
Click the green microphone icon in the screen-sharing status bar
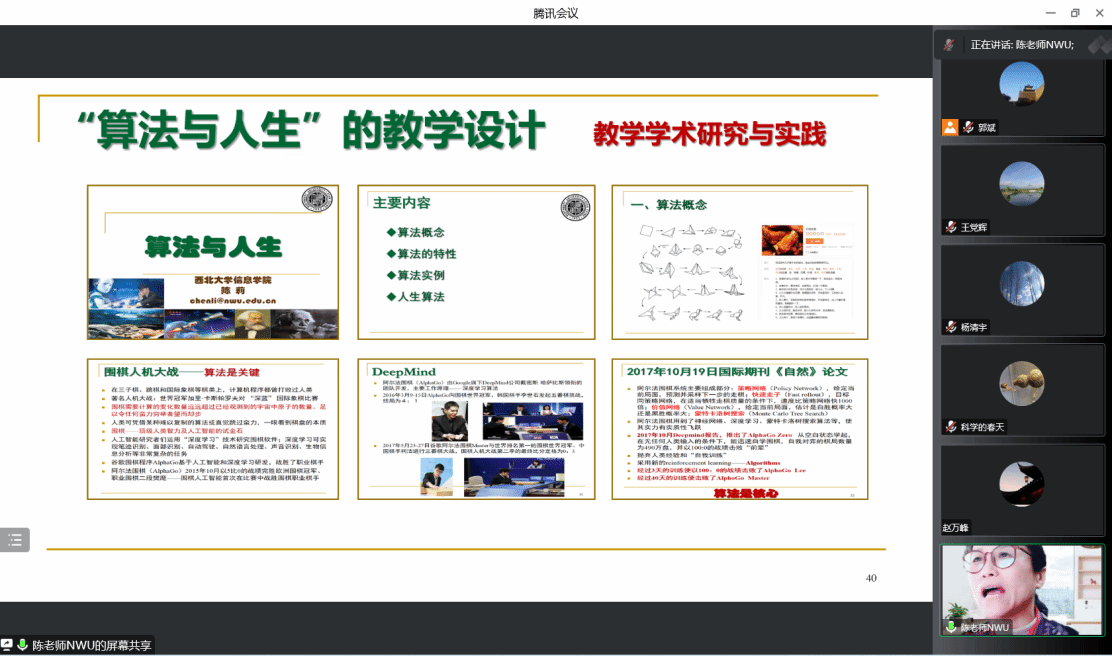coord(22,645)
